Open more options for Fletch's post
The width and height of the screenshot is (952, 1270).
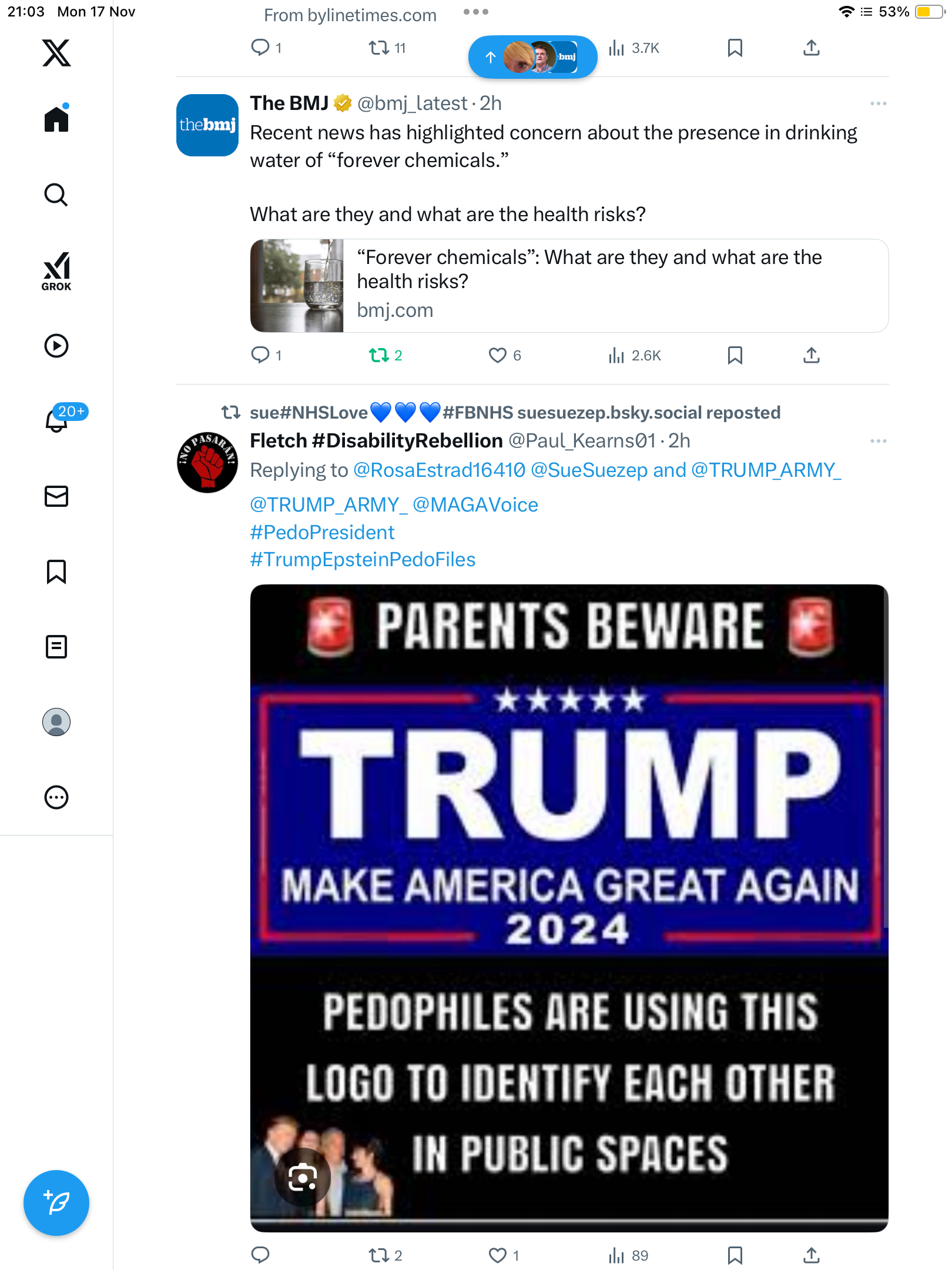[x=878, y=441]
